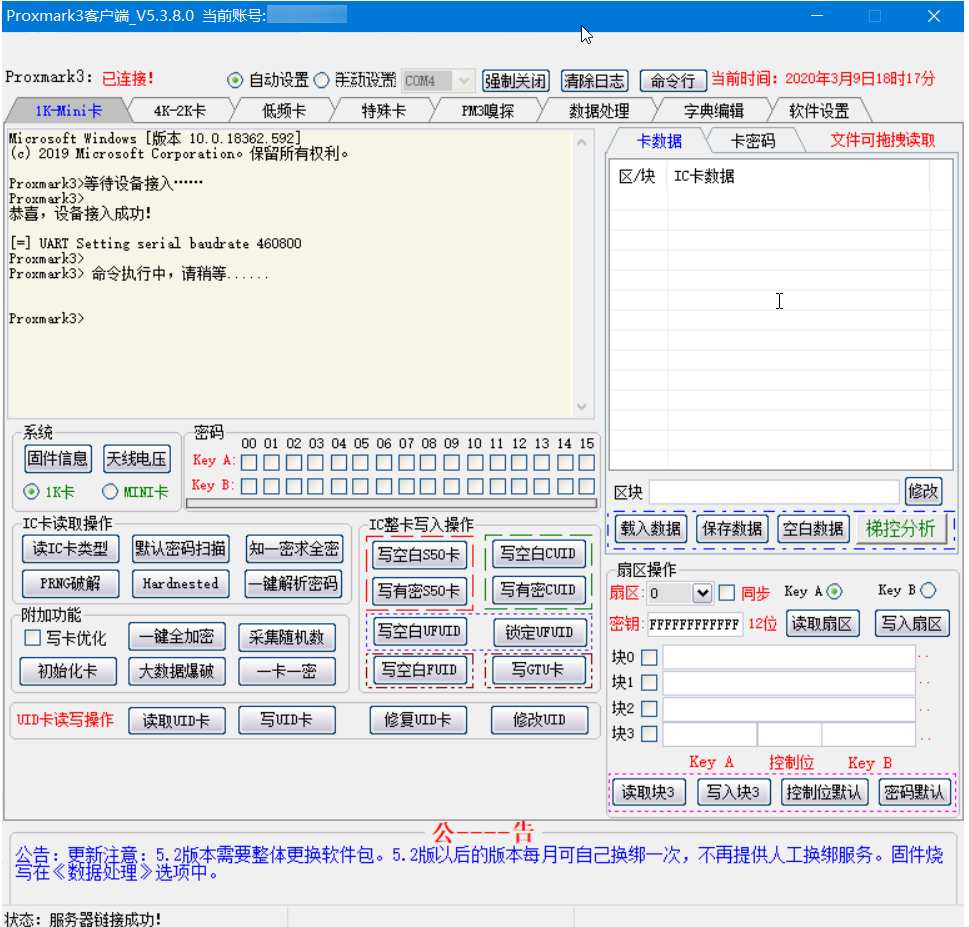Start the PRNG破解 attack
This screenshot has width=969, height=927.
[x=70, y=584]
